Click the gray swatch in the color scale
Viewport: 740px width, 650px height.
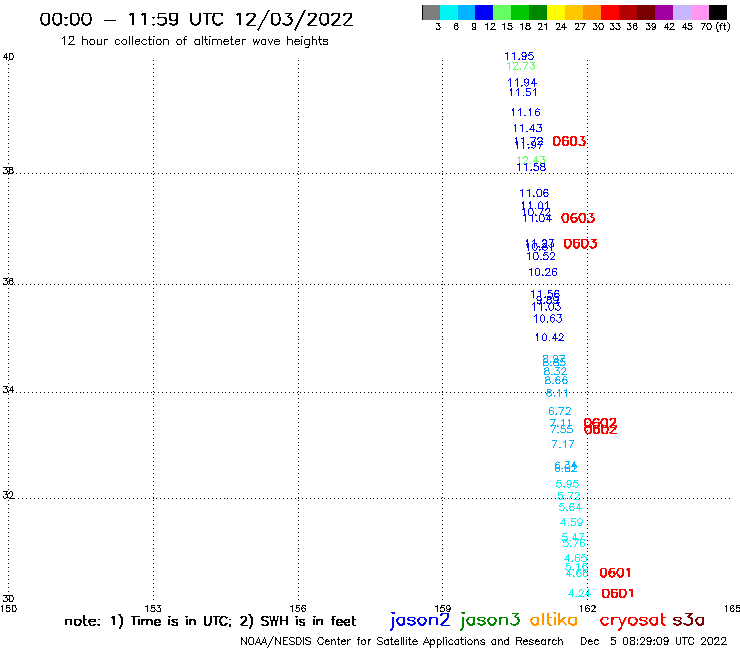[431, 12]
